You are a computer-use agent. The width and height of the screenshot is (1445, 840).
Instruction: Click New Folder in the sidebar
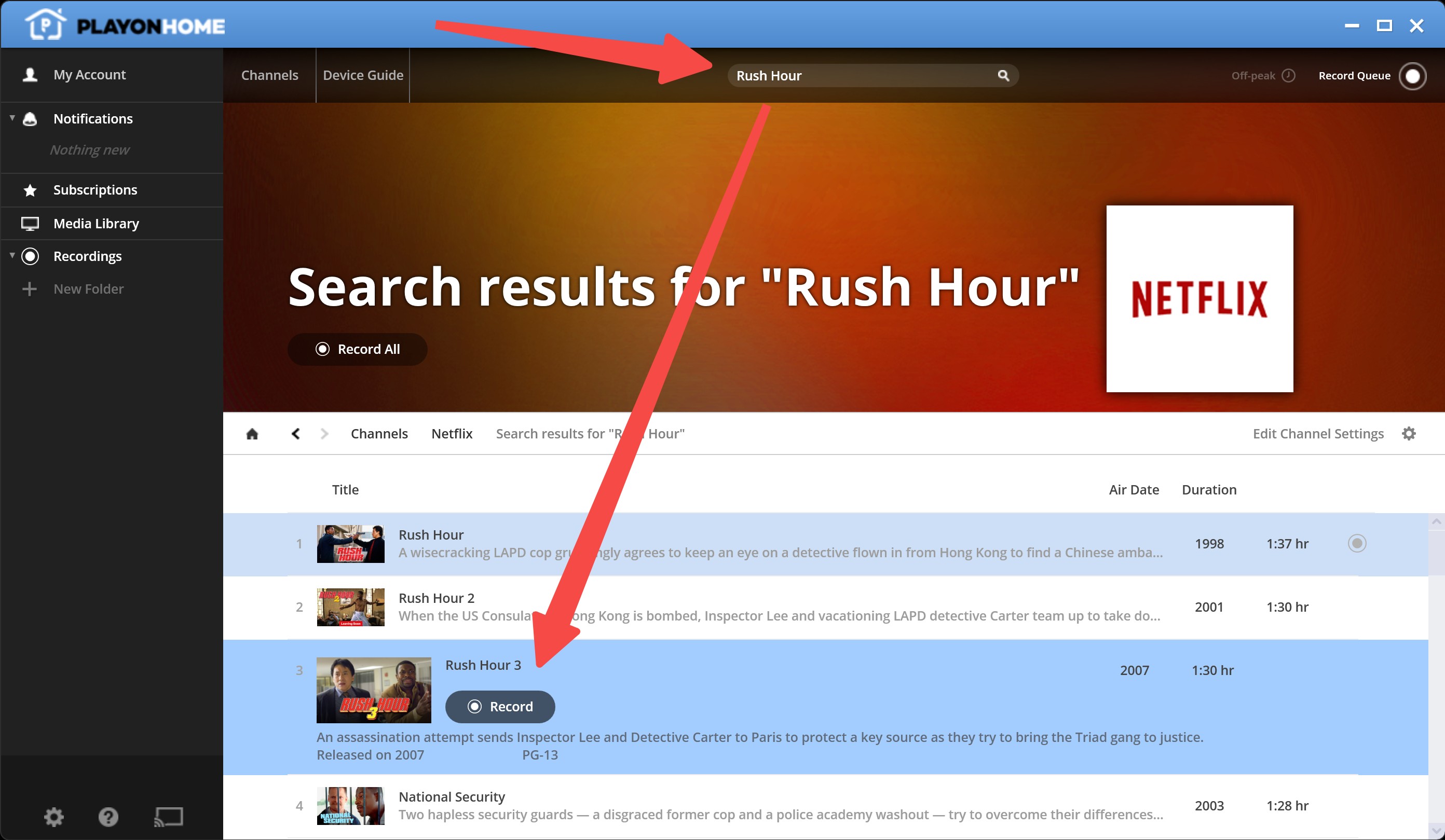[89, 288]
